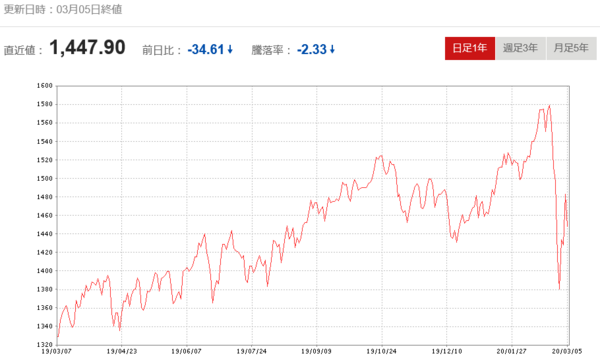Click the 騰落率 value -2.33
Viewport: 600px width, 364px height.
[312, 49]
